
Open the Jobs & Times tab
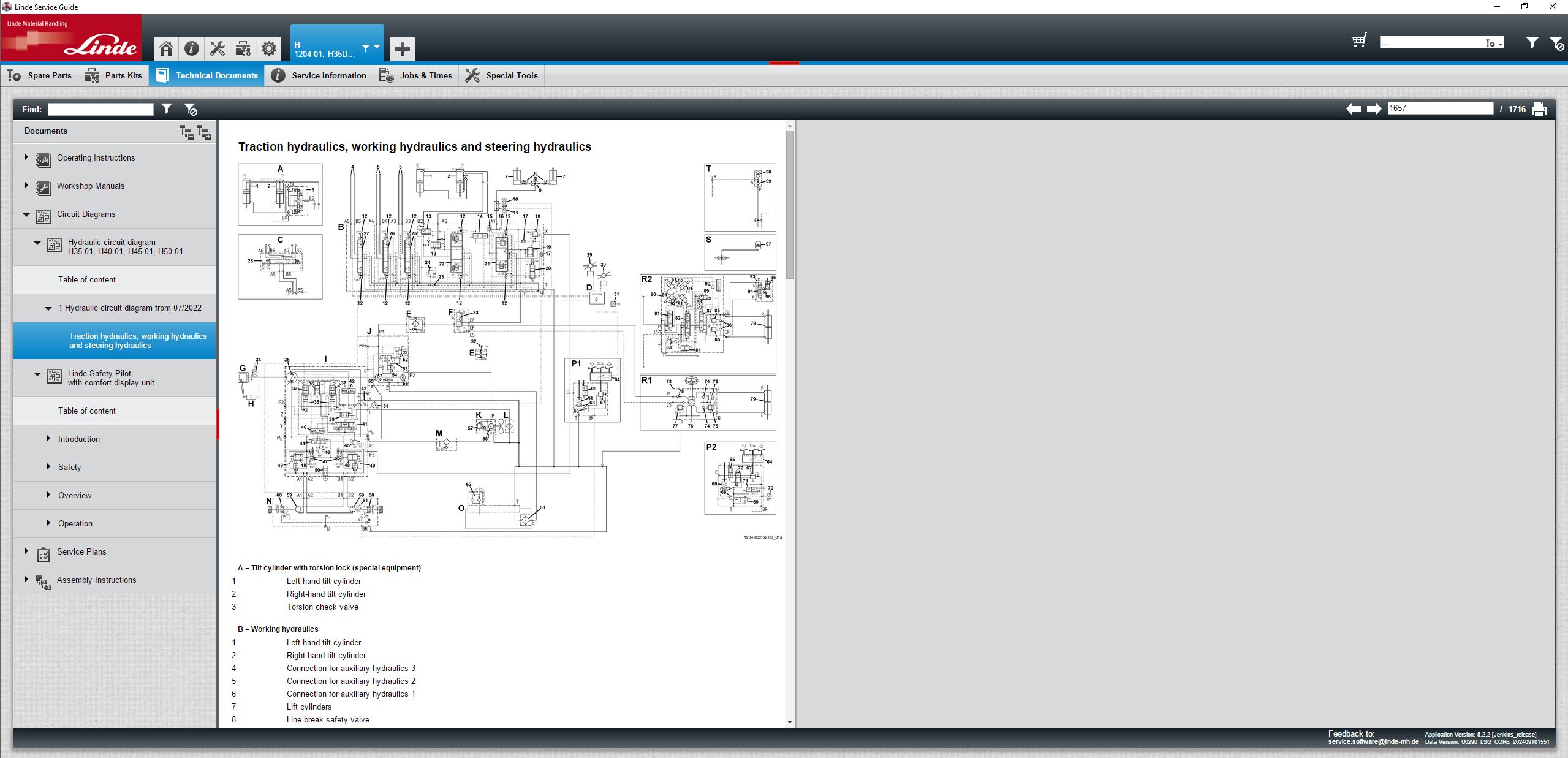(416, 75)
